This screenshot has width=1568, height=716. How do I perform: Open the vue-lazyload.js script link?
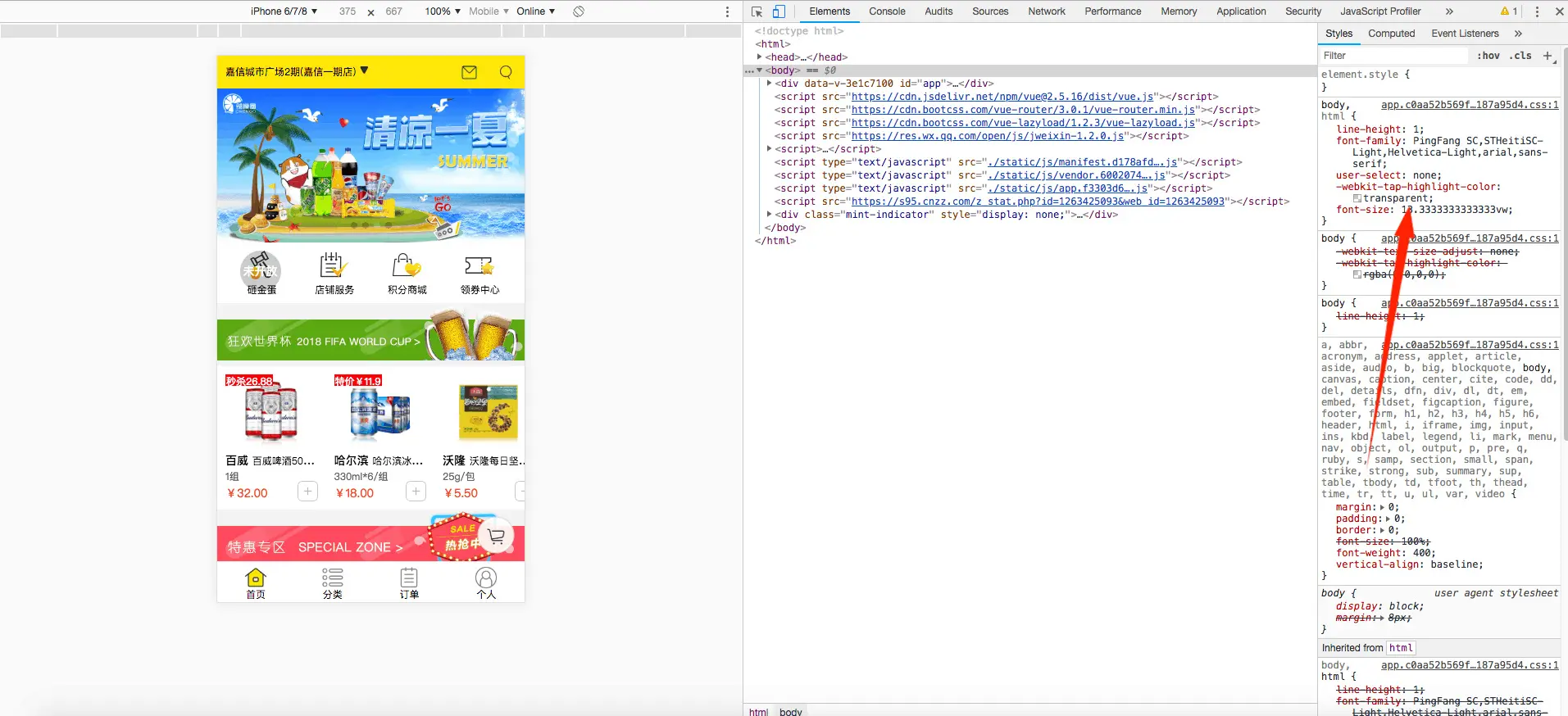click(1023, 123)
